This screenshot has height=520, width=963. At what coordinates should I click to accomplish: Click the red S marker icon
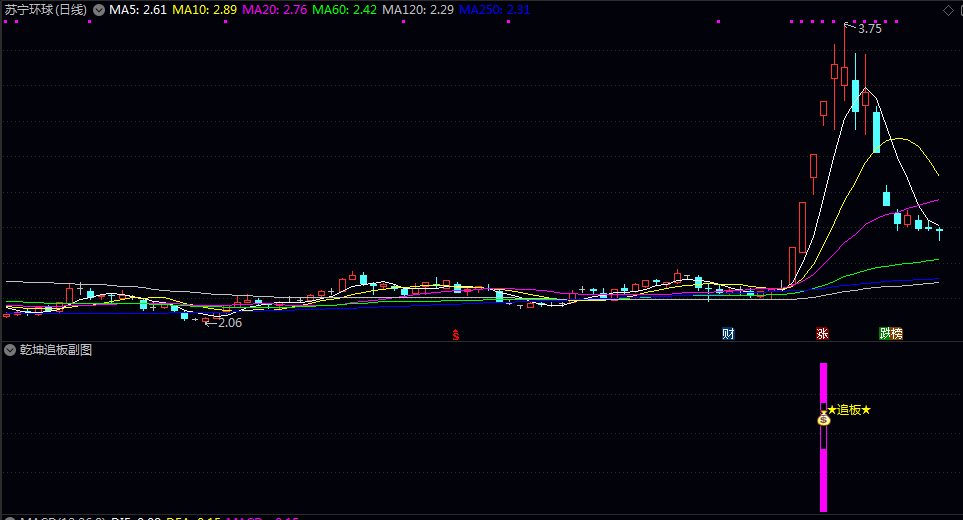tap(456, 335)
